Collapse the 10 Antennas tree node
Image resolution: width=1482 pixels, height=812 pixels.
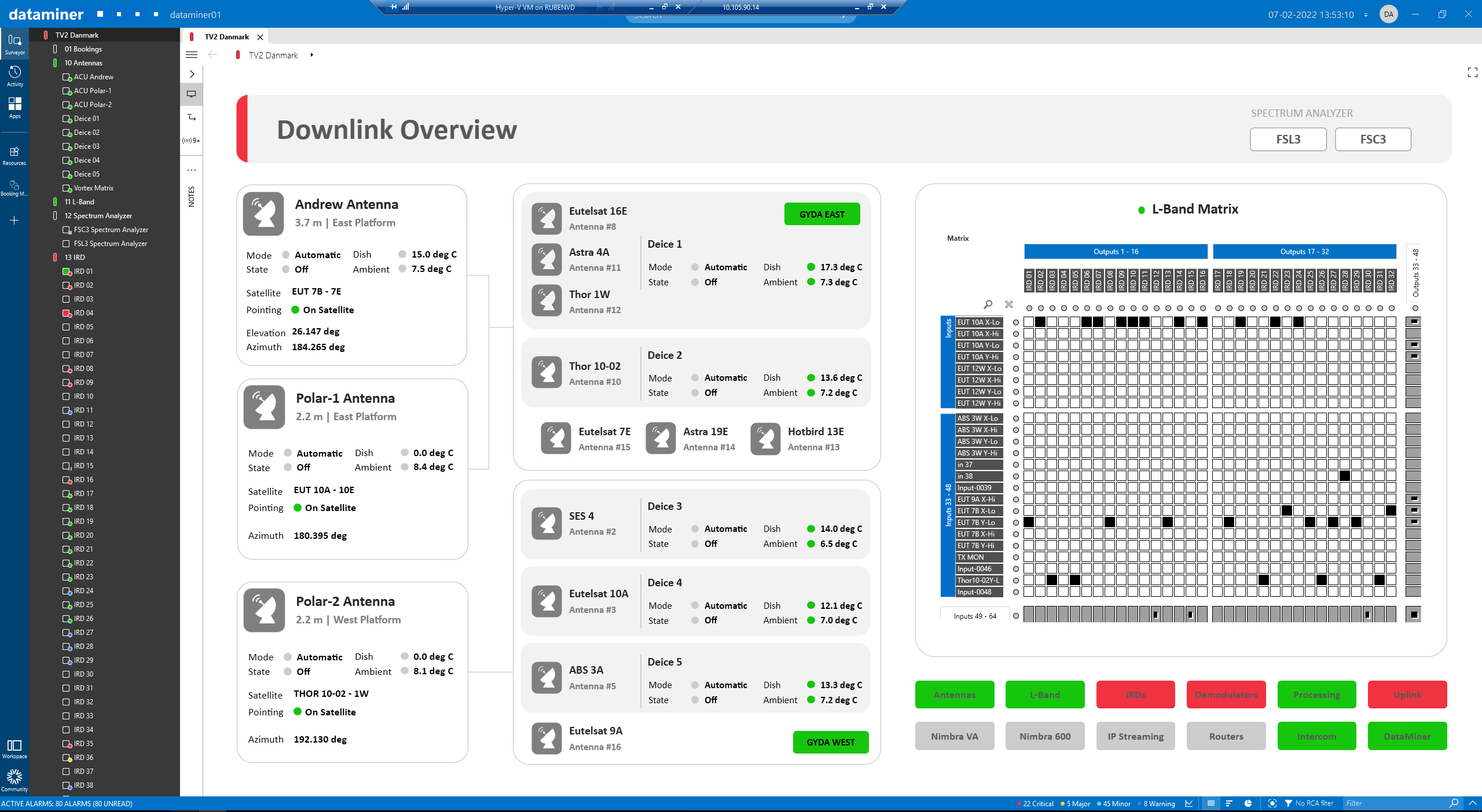55,63
